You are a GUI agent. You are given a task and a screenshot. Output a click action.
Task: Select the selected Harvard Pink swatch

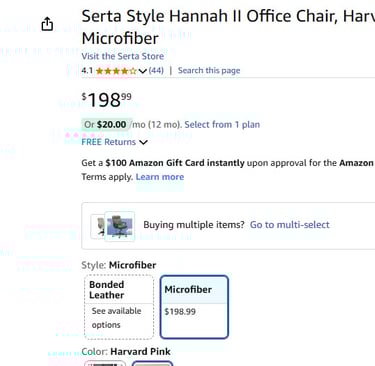coord(152,363)
